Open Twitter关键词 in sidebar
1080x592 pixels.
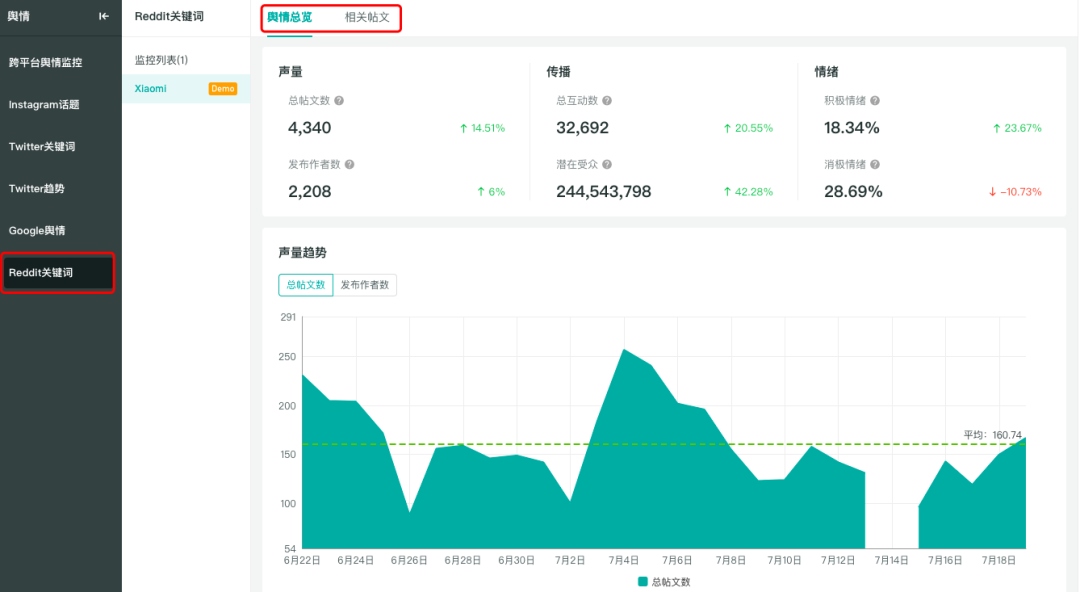click(42, 147)
